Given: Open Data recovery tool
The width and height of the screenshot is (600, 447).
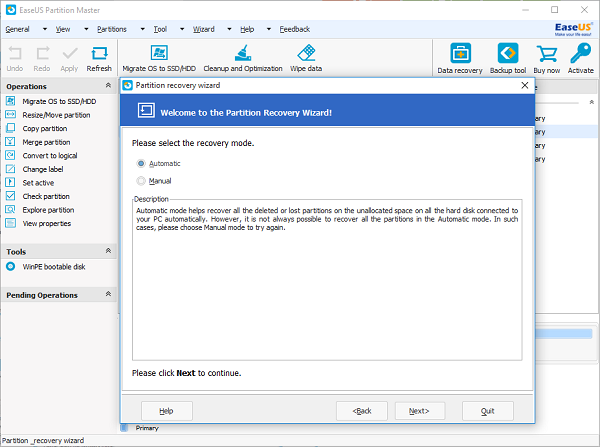Looking at the screenshot, I should tap(460, 58).
